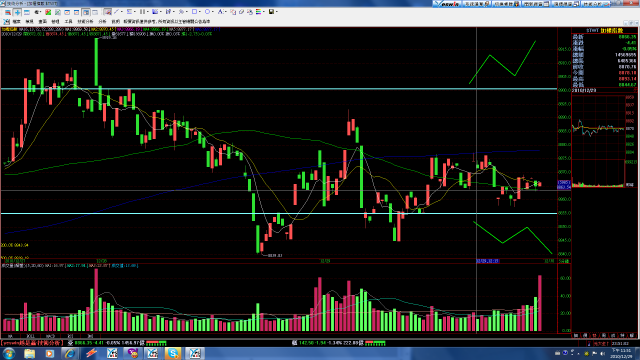Click the title bar button with calendar icon

(536, 4)
